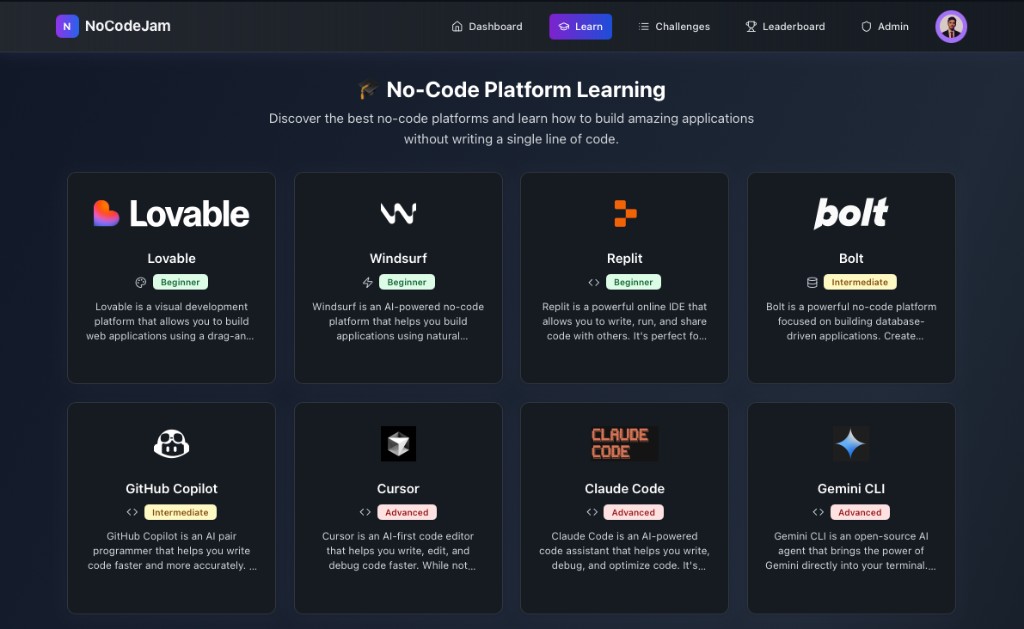Click the Gemini CLI sparkle logo

click(851, 443)
